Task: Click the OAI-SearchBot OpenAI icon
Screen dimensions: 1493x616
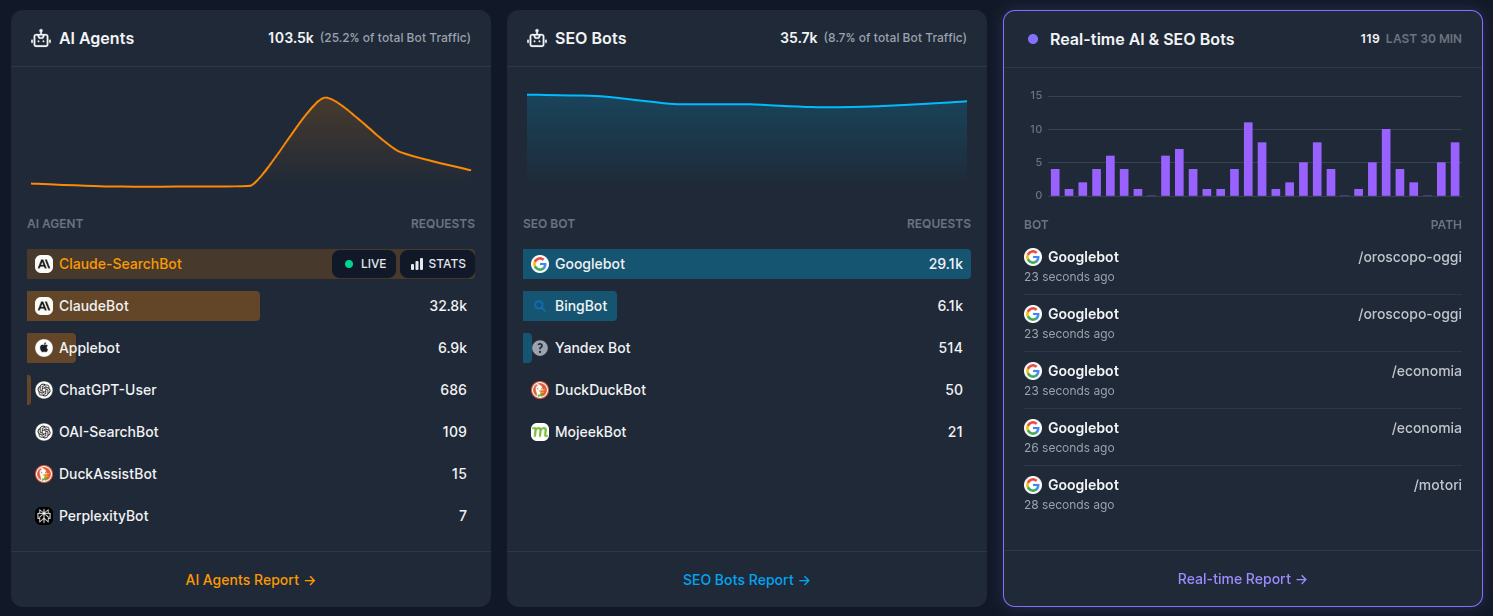Action: [44, 432]
